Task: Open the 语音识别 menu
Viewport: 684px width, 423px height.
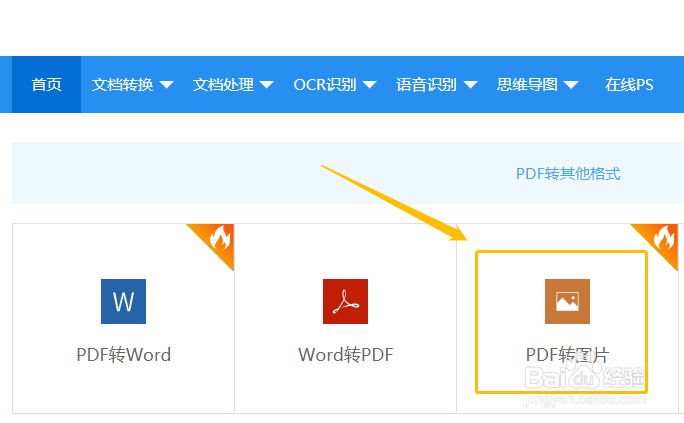Action: pyautogui.click(x=426, y=85)
